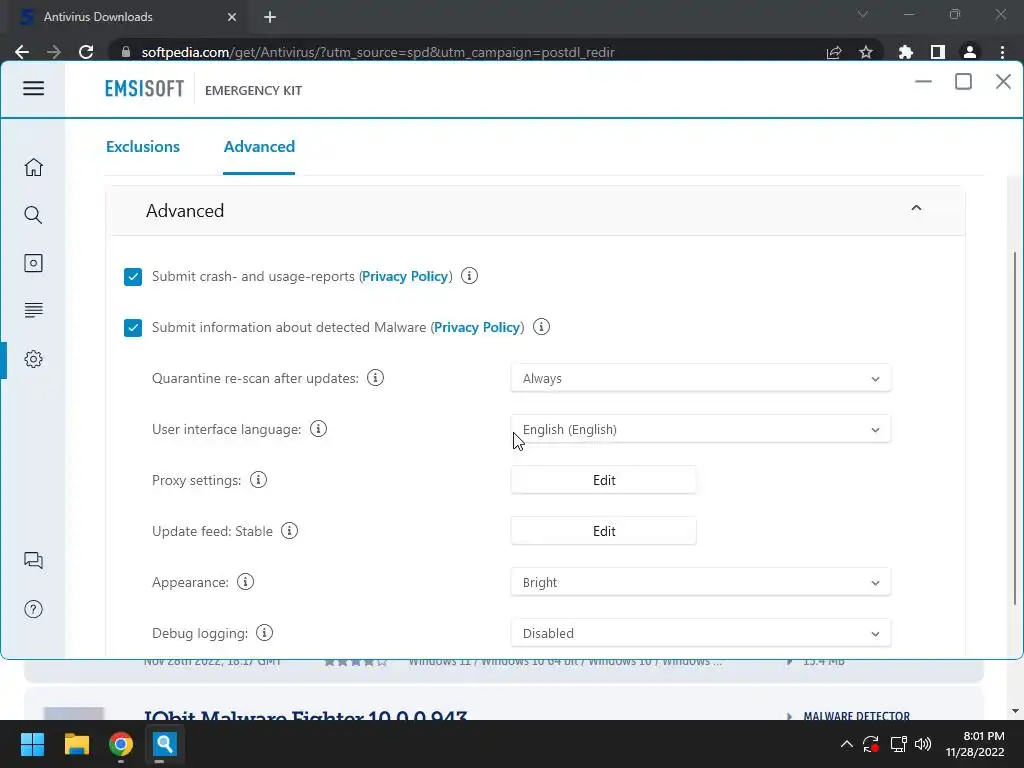Collapse the Advanced section chevron
The height and width of the screenshot is (768, 1024).
[x=916, y=208]
